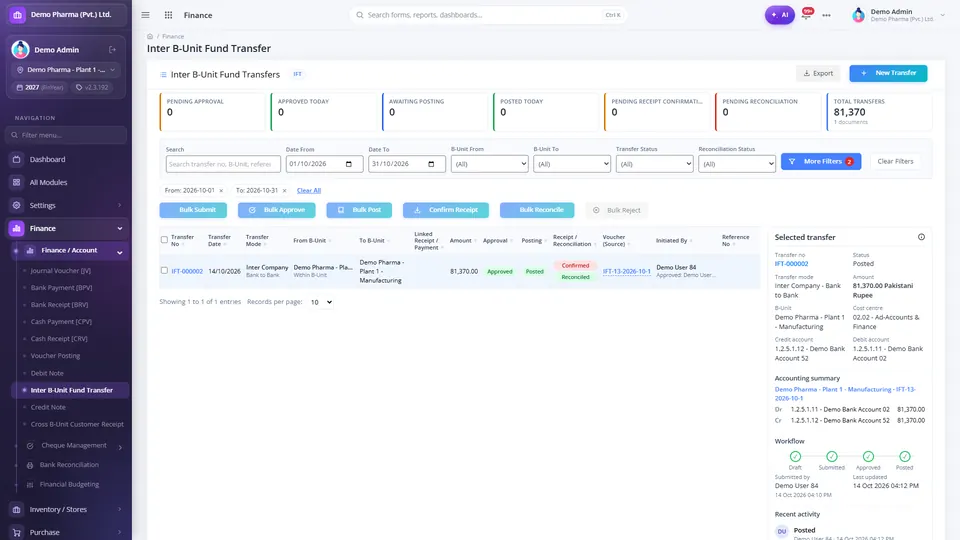Open Cash Payment [CPV]
This screenshot has width=960, height=540.
[61, 321]
